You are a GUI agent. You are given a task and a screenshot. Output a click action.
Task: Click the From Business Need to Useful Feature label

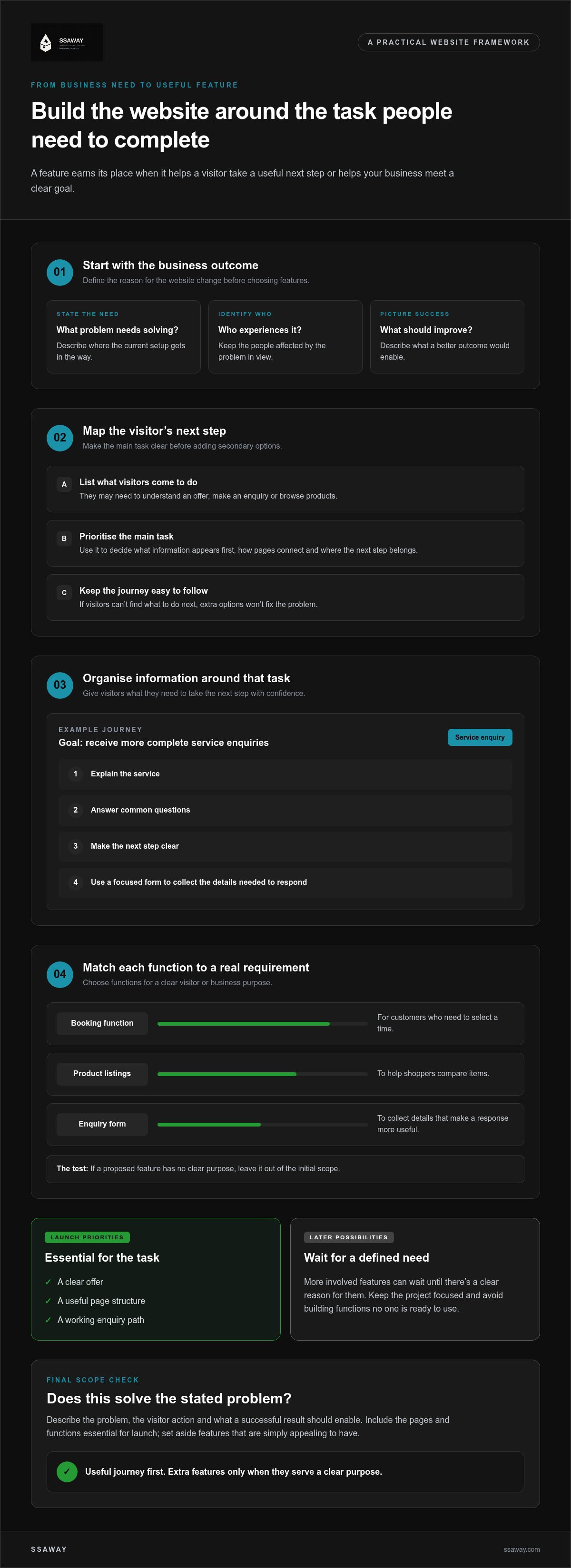(135, 85)
